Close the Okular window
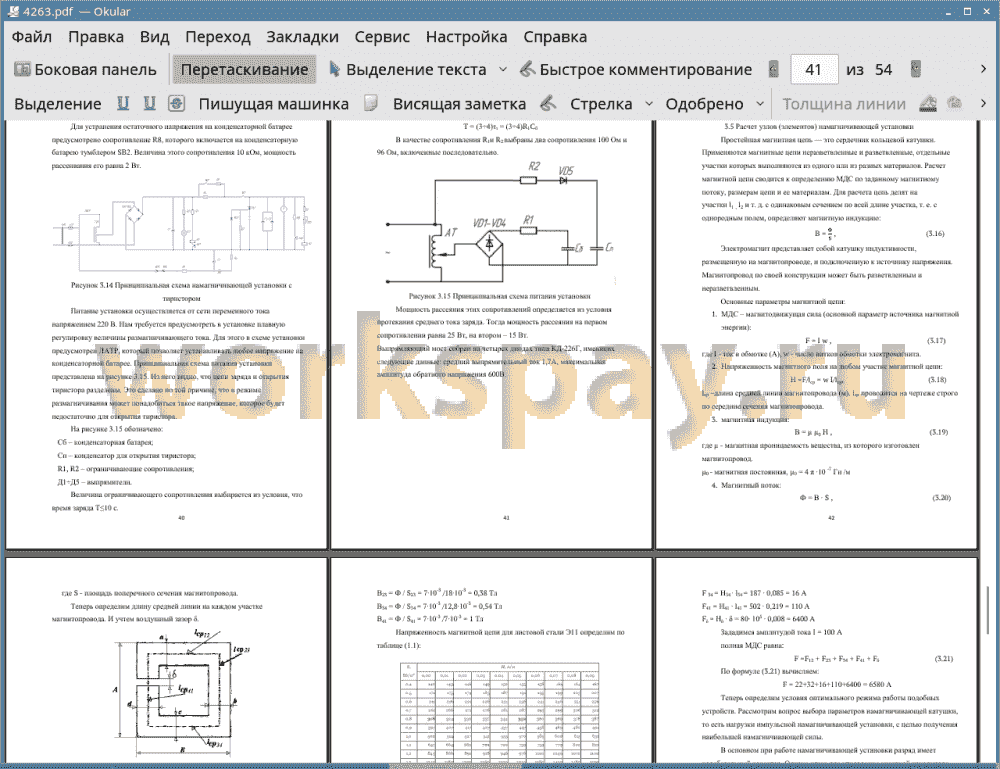 coord(985,11)
